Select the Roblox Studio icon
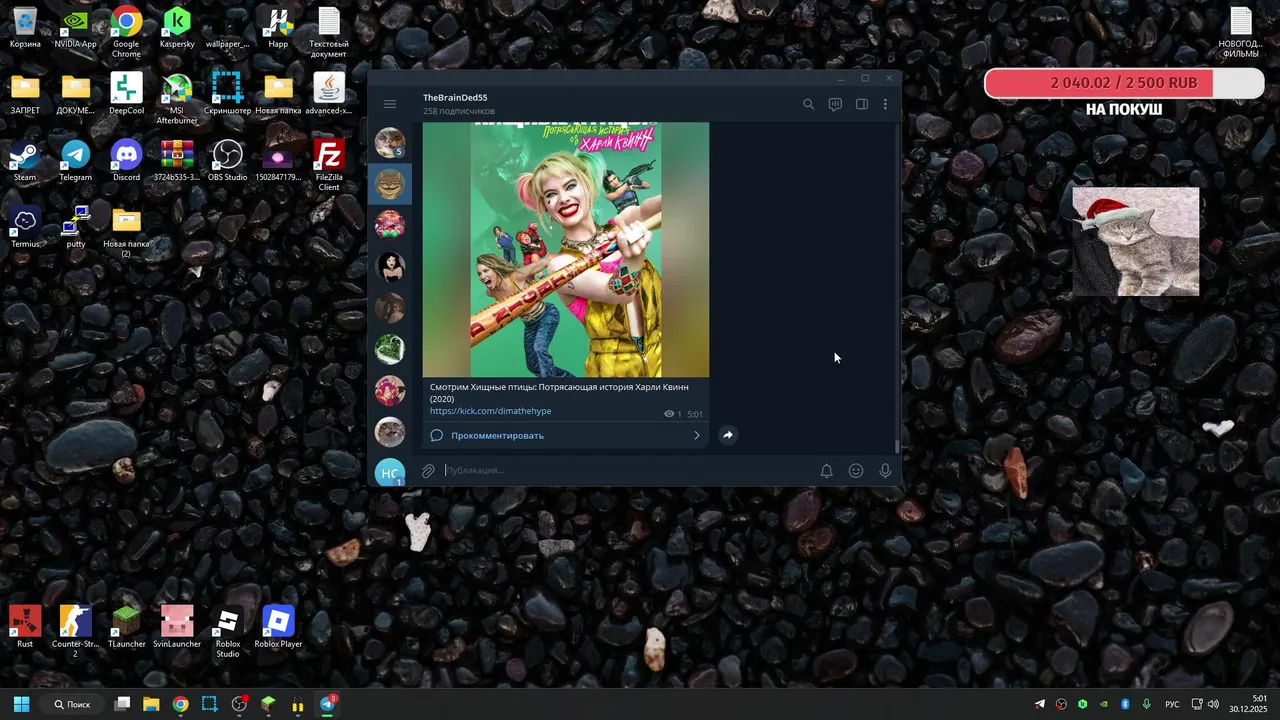The height and width of the screenshot is (720, 1280). click(227, 632)
